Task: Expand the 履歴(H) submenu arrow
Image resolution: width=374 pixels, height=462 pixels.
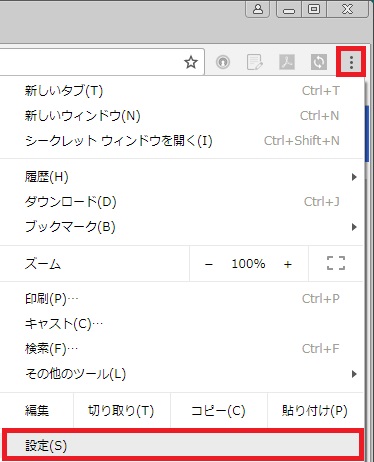Action: click(x=354, y=177)
